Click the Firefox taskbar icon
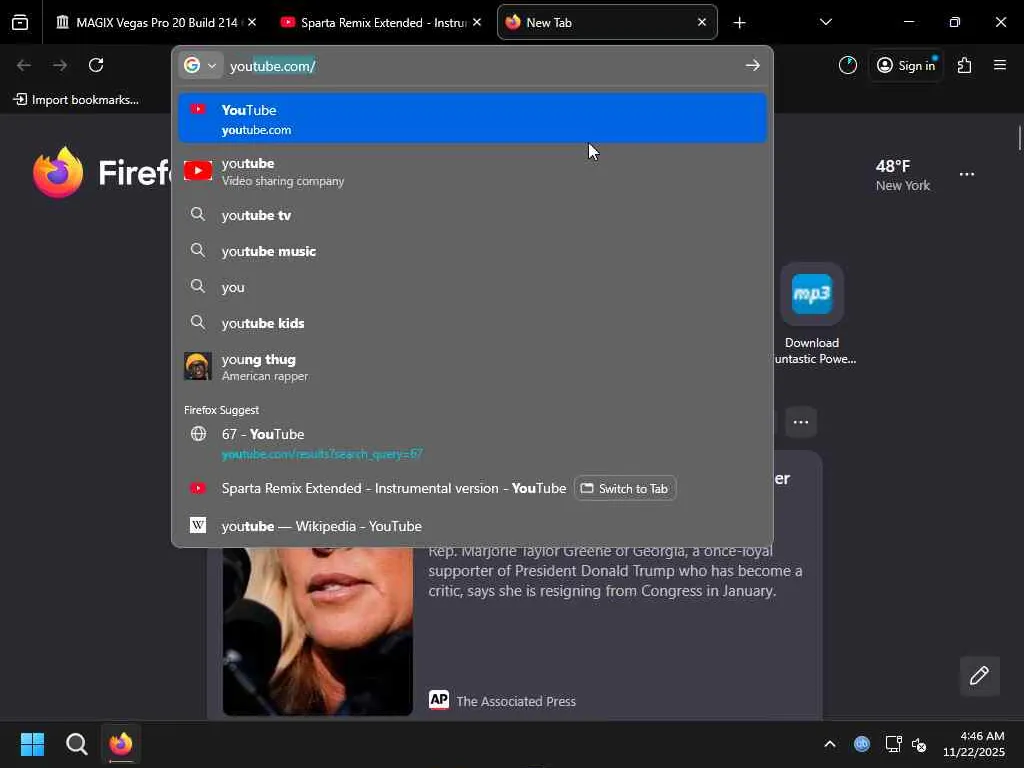Image resolution: width=1024 pixels, height=768 pixels. tap(121, 744)
